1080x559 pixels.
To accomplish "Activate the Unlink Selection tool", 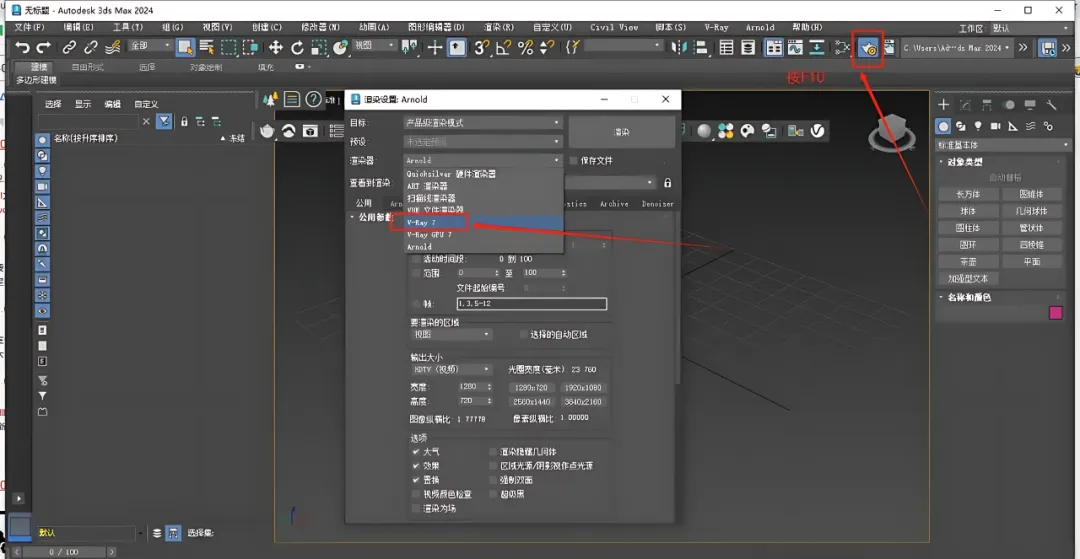I will point(91,48).
